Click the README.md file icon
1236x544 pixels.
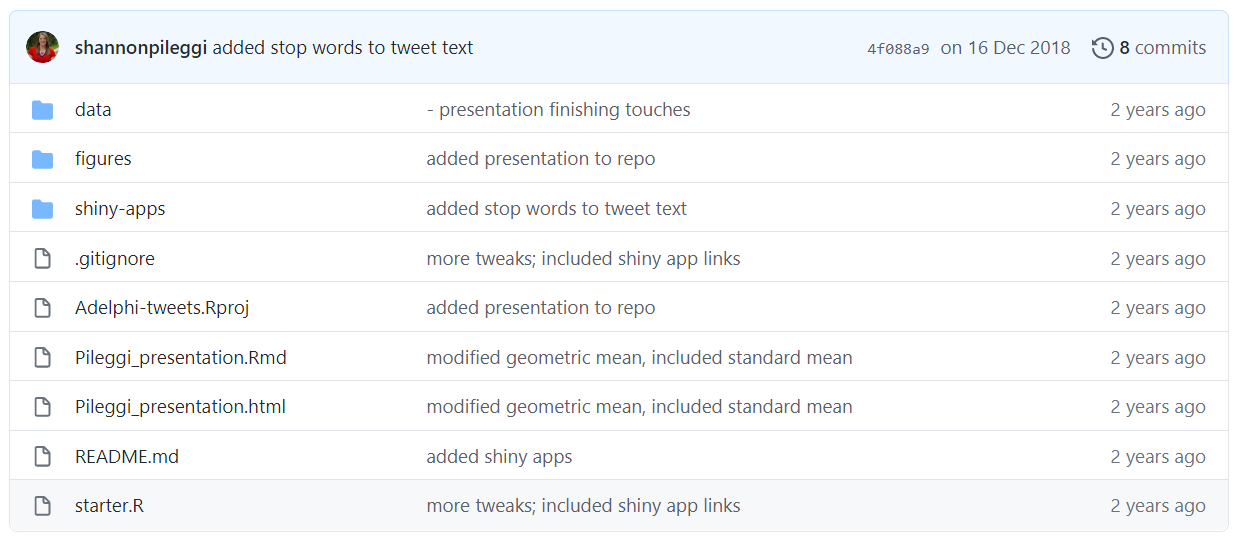tap(42, 457)
